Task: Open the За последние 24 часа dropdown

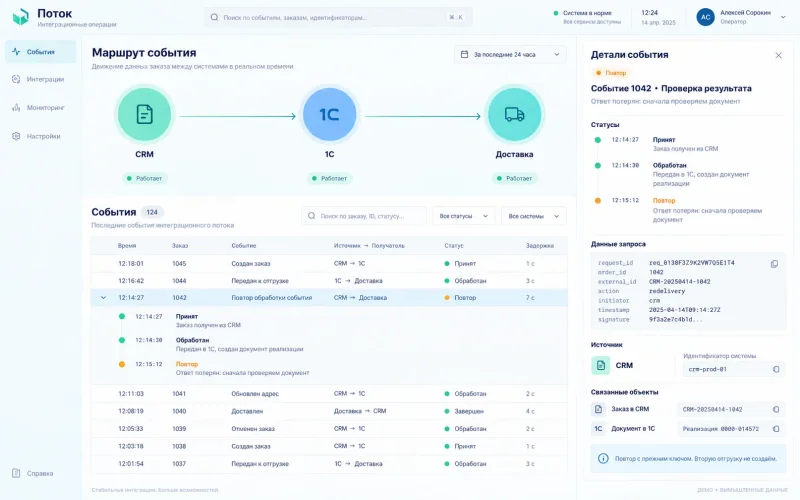Action: pos(510,55)
